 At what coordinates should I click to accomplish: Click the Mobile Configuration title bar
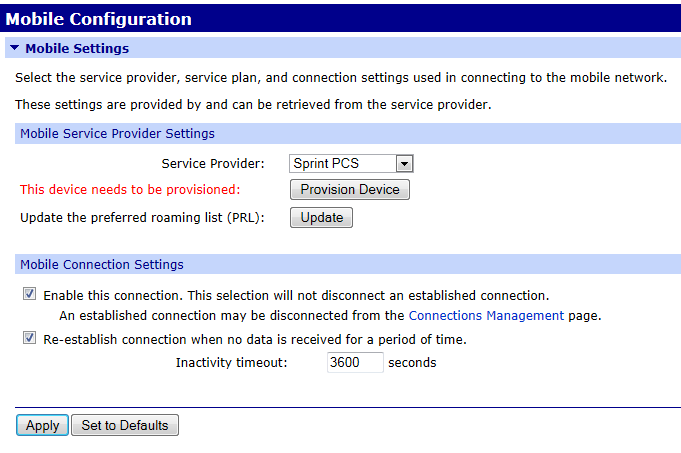[x=340, y=18]
